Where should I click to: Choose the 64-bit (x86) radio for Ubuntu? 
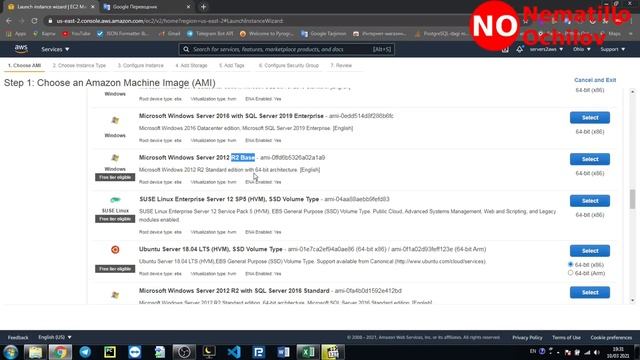tap(571, 264)
